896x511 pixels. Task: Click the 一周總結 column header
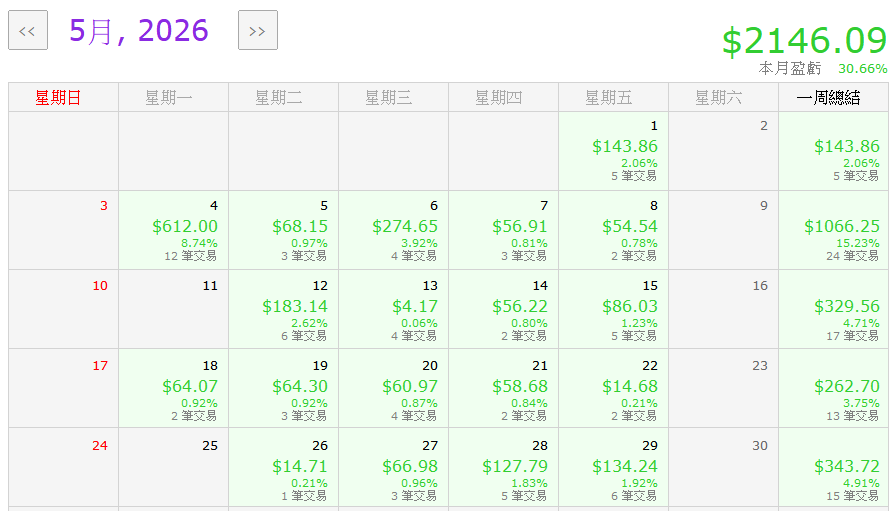coord(833,97)
